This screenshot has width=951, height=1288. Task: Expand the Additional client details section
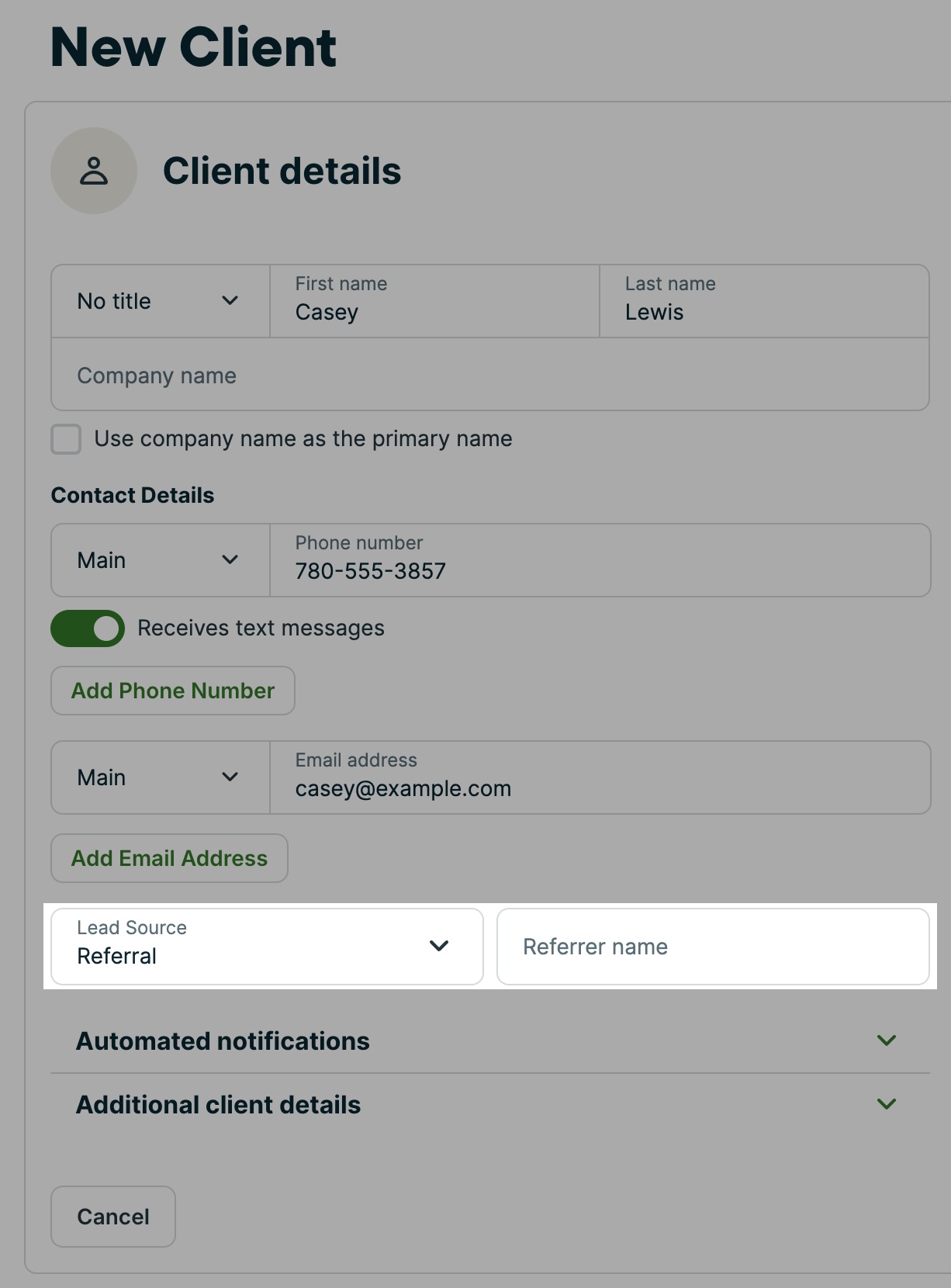click(x=219, y=1105)
